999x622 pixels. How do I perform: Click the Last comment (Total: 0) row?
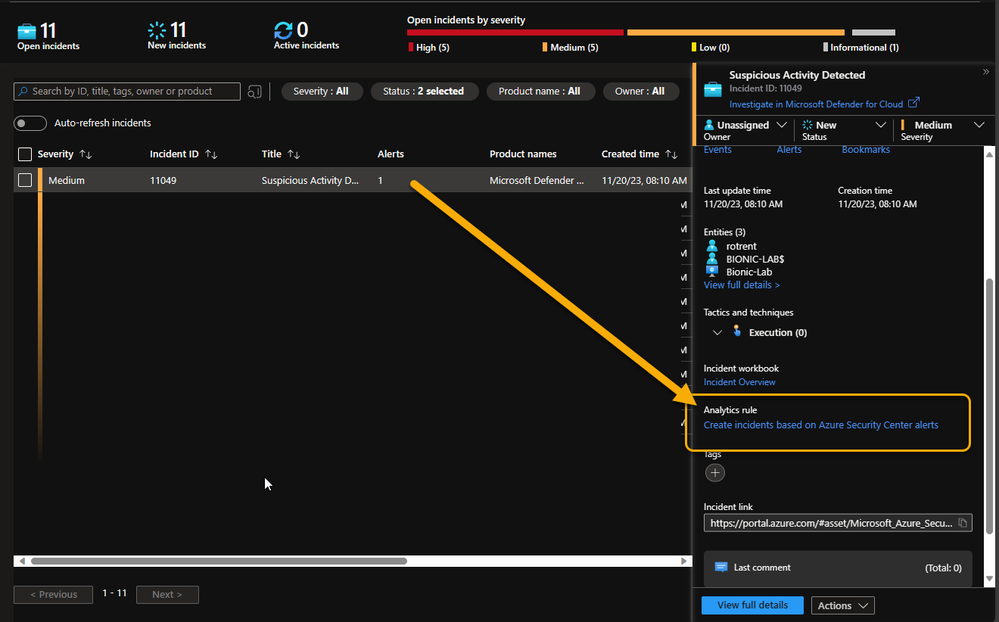tap(838, 568)
